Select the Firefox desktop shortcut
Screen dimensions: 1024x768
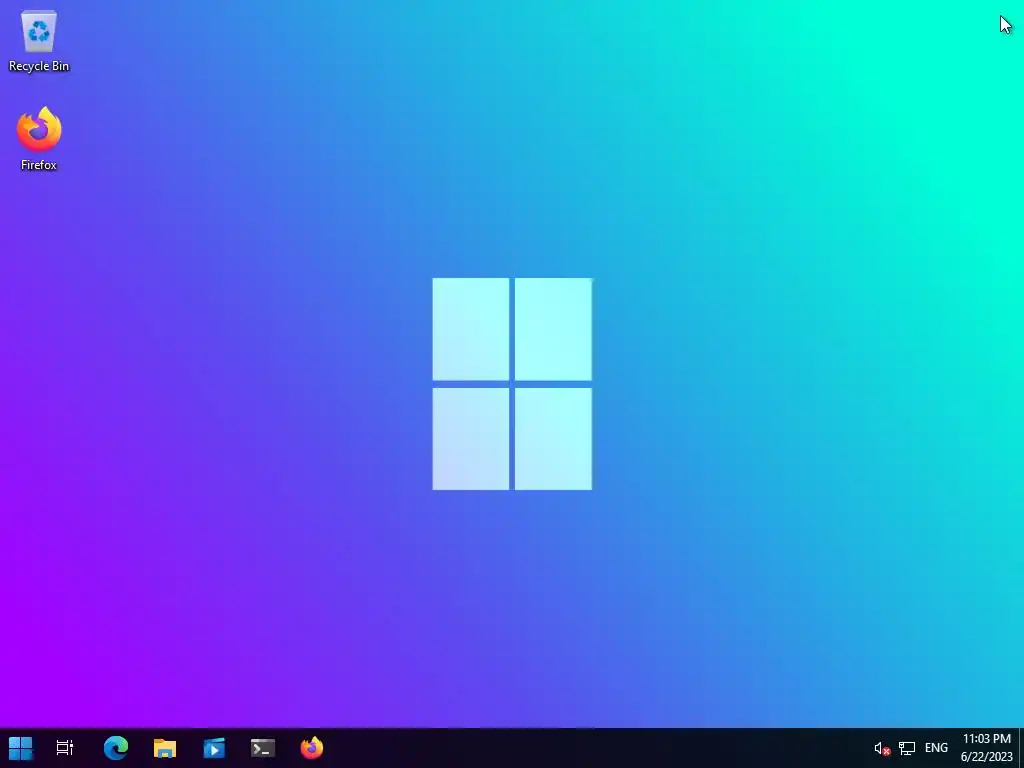[x=39, y=139]
